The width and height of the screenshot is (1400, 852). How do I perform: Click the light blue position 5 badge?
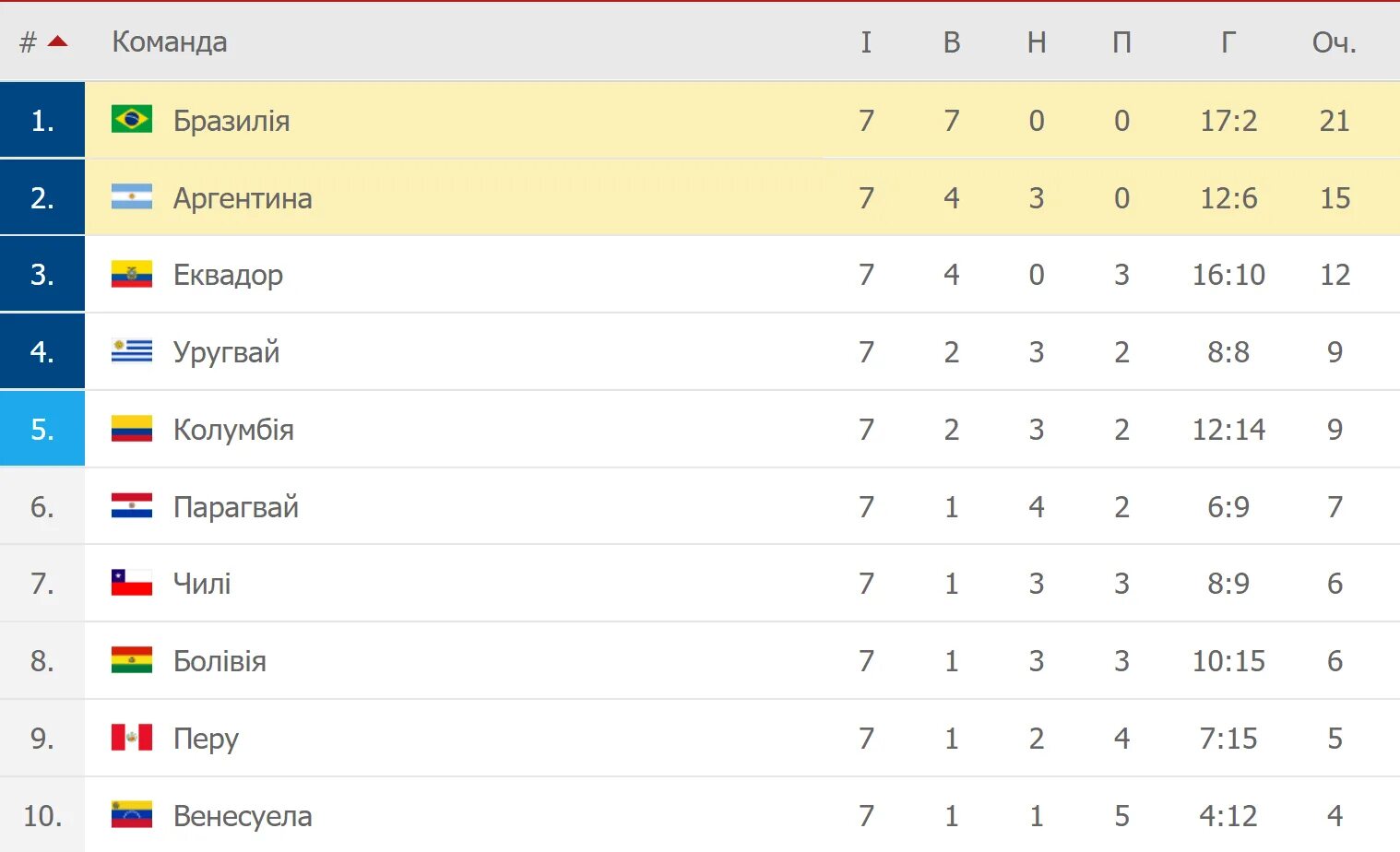pos(42,429)
